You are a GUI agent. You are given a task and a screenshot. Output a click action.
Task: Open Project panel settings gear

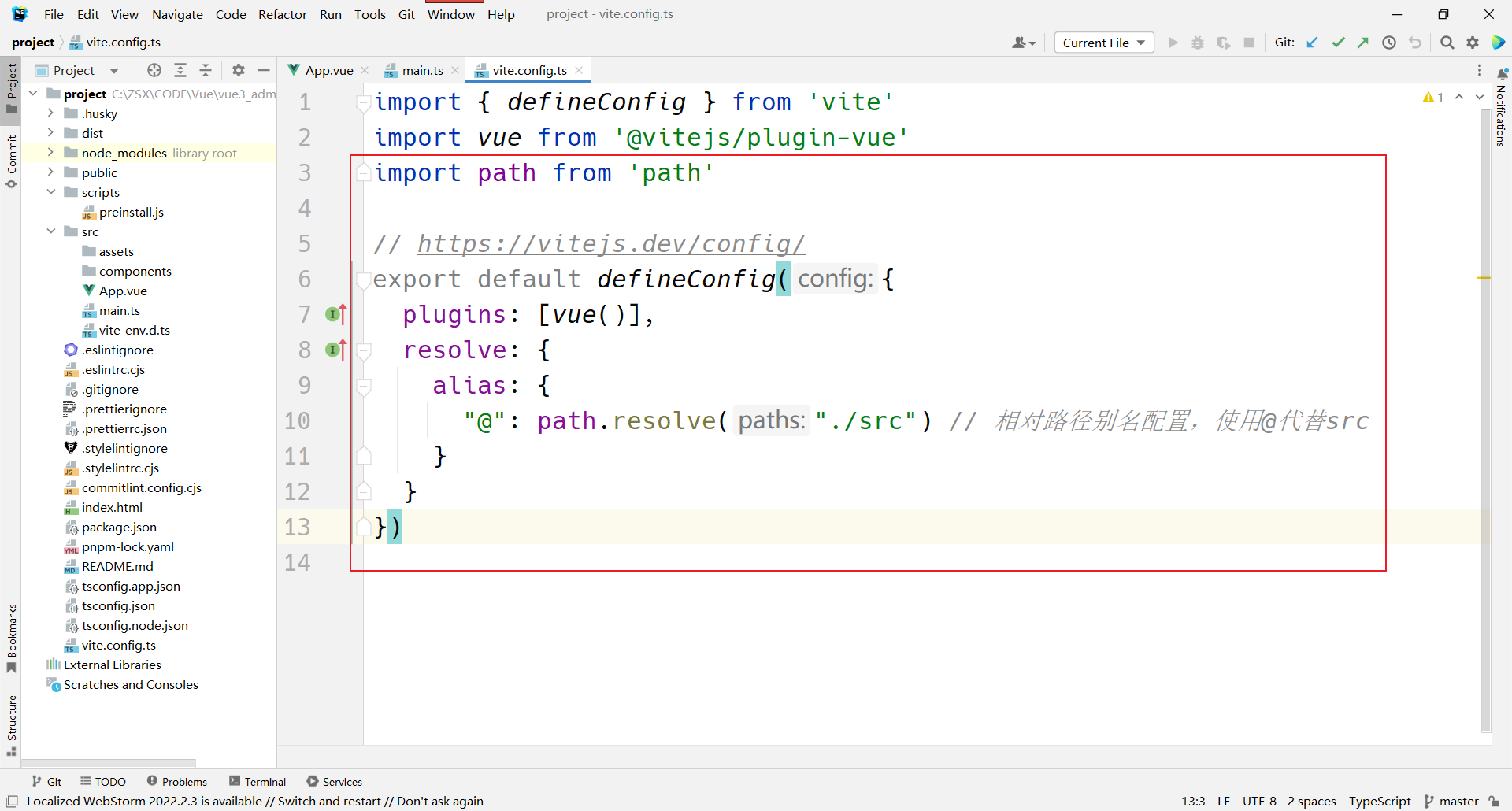[239, 70]
